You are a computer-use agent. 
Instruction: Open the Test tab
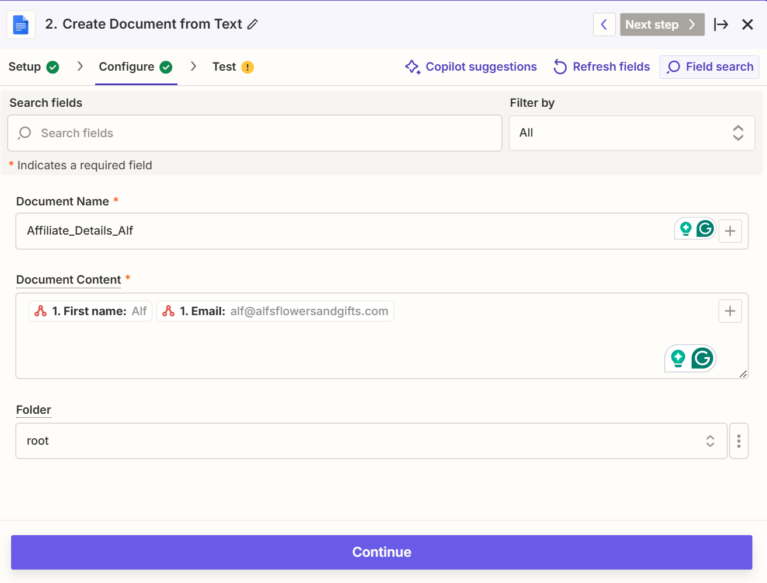coord(233,67)
